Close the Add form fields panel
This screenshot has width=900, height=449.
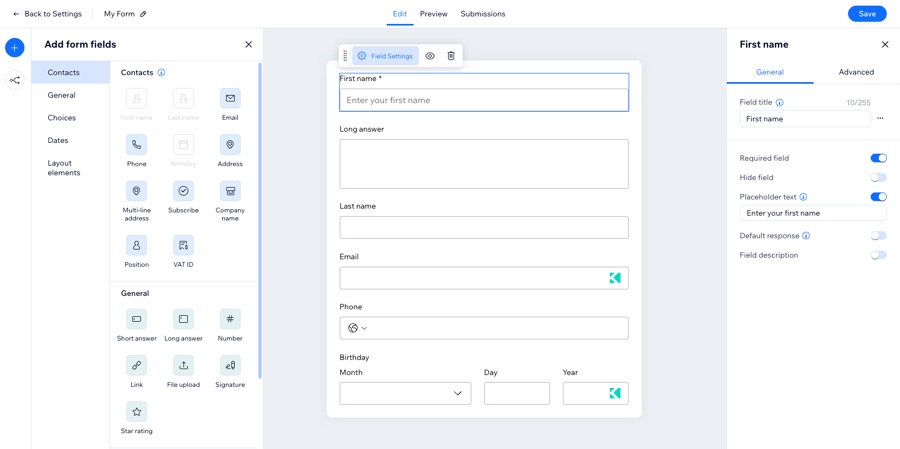[249, 44]
